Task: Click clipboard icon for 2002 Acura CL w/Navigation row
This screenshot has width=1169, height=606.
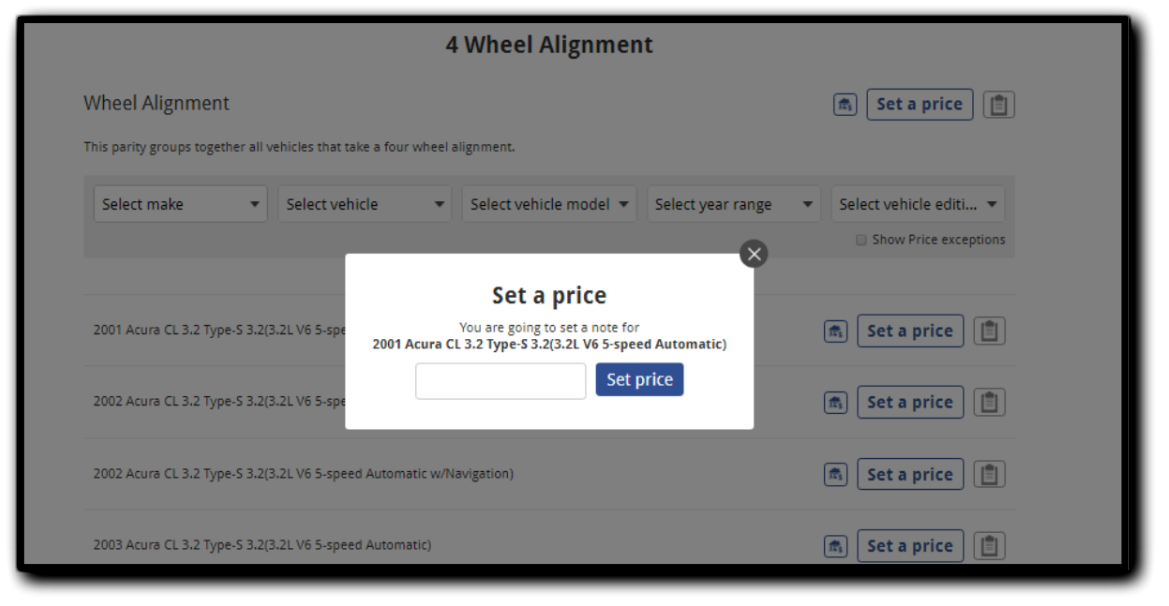Action: coord(989,474)
